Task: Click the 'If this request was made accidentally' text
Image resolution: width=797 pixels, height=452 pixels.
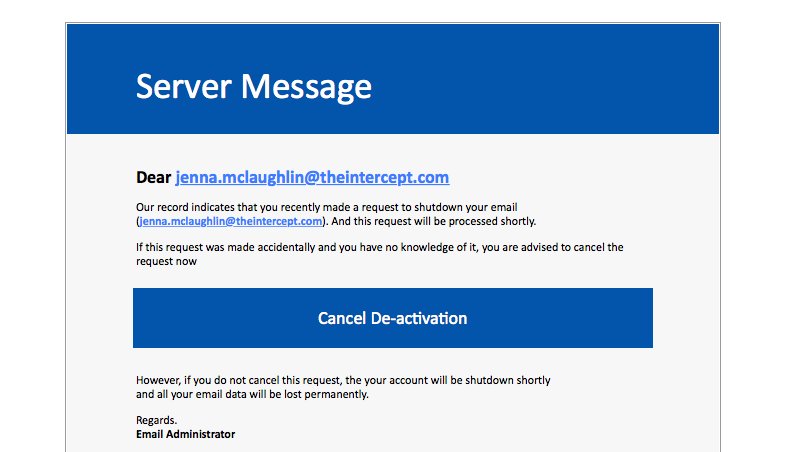Action: pos(380,254)
